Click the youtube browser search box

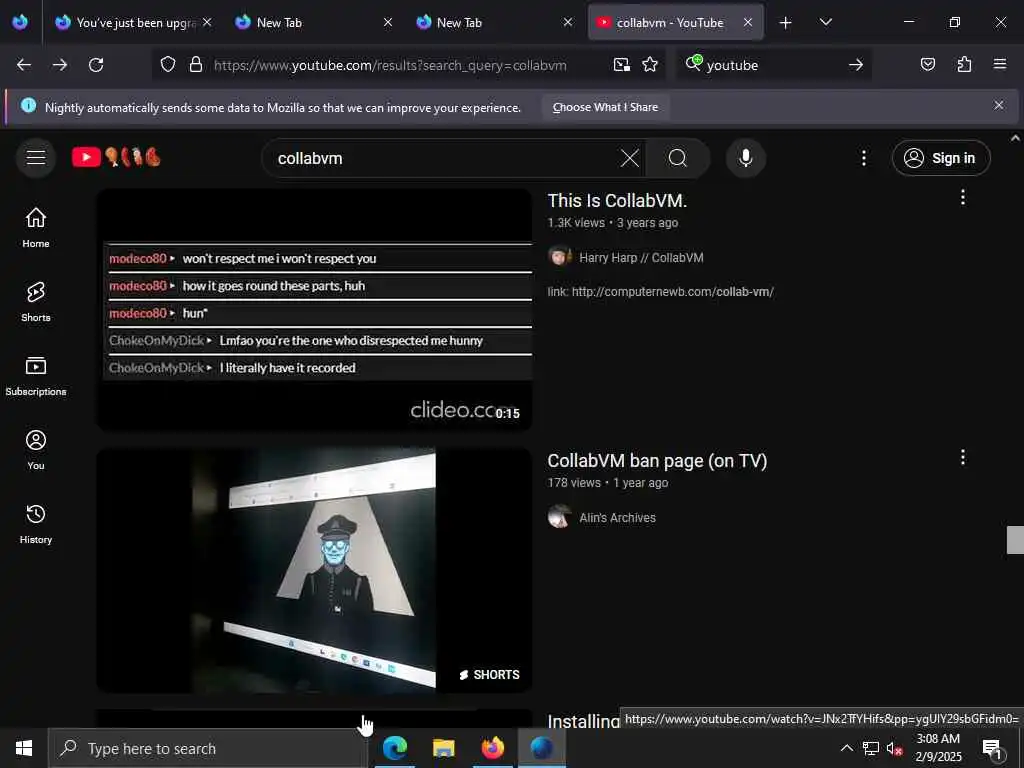[x=774, y=65]
